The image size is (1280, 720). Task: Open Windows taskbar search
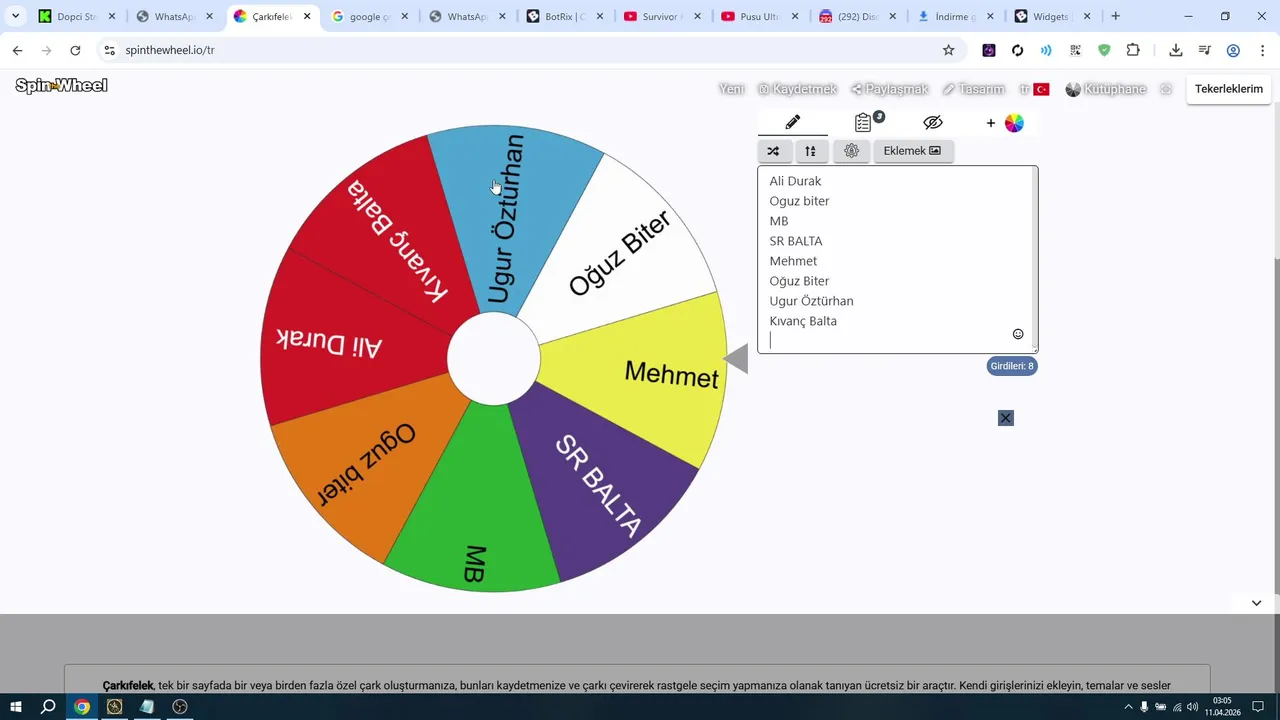point(48,706)
